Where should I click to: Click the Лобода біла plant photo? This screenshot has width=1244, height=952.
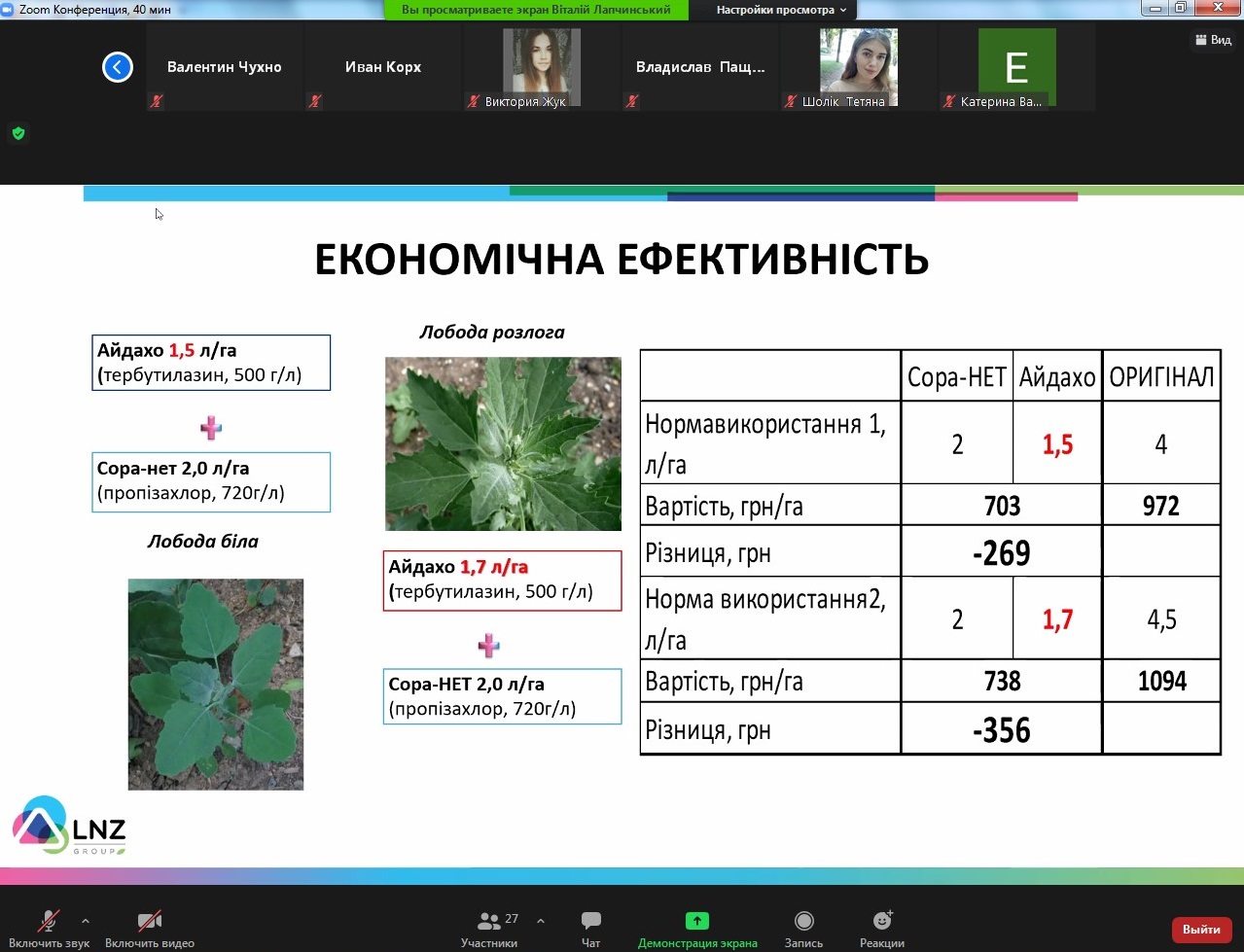point(216,684)
